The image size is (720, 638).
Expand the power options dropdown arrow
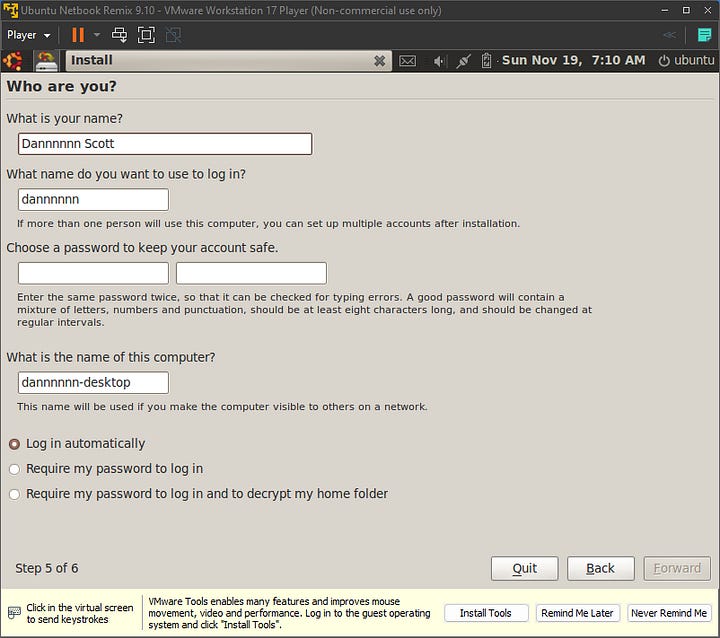(96, 35)
